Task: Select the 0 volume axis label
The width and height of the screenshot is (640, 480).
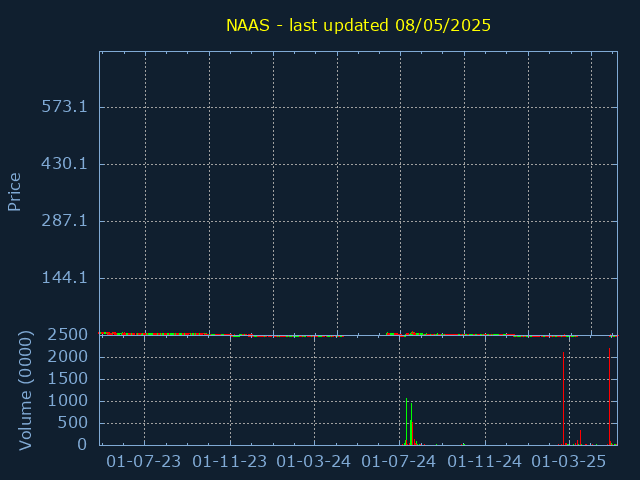Action: [x=82, y=444]
